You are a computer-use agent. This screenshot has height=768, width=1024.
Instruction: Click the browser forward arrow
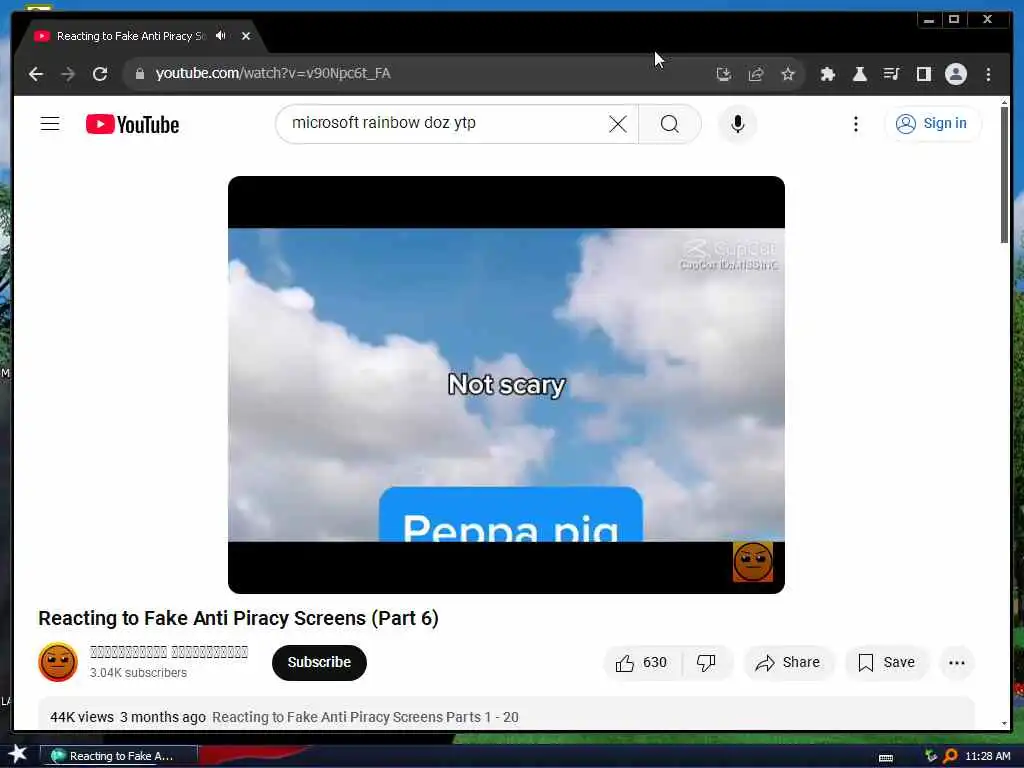[68, 74]
